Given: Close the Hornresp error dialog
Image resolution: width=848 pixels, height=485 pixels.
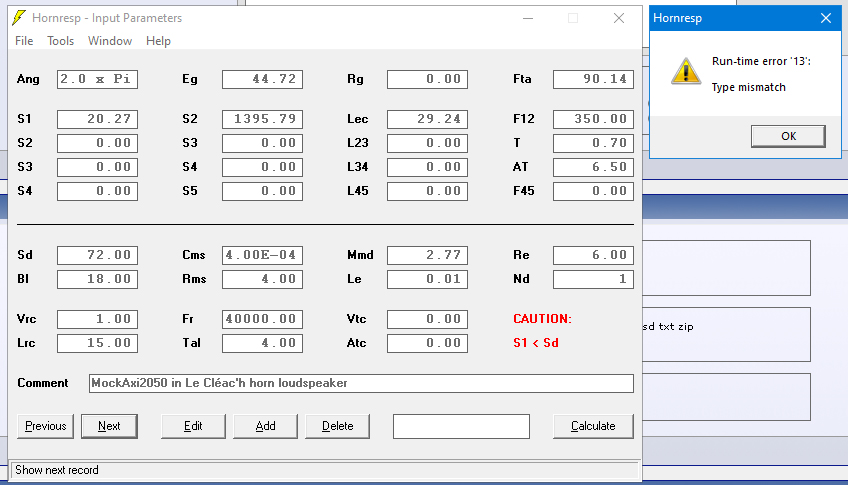Looking at the screenshot, I should tap(826, 18).
